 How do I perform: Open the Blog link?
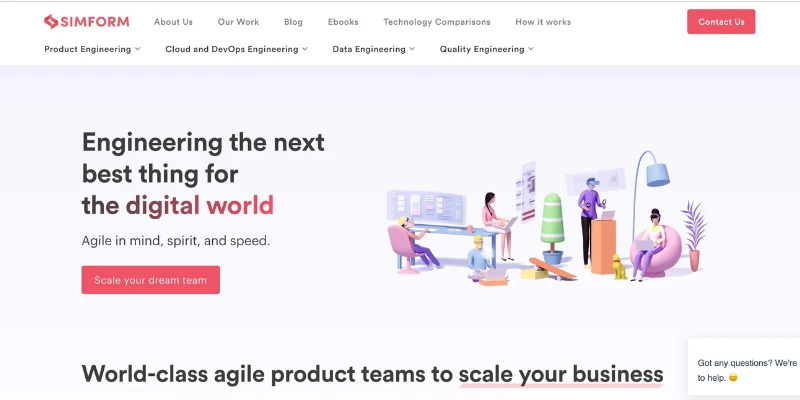293,22
